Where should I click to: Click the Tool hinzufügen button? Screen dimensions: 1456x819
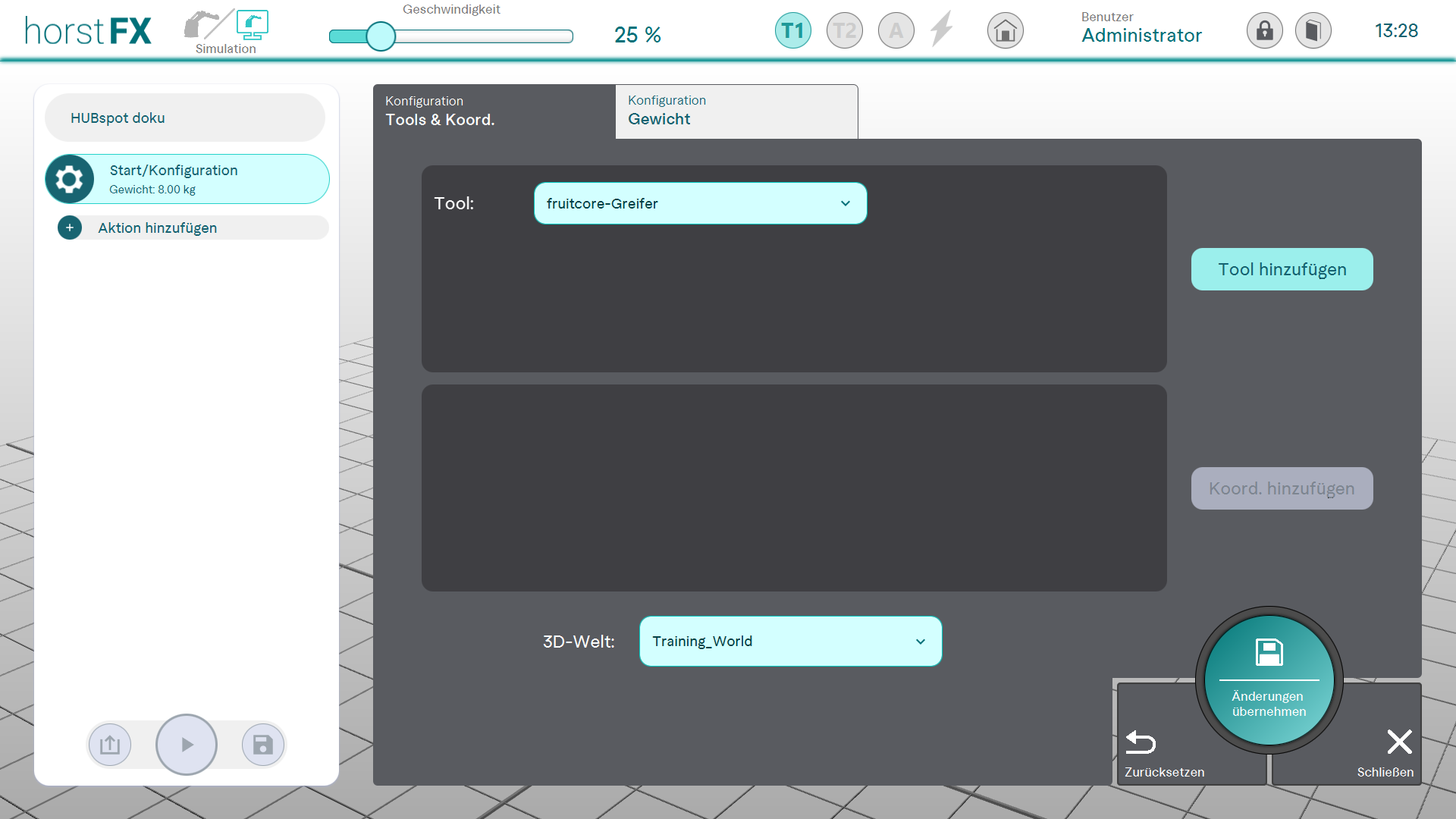click(x=1282, y=269)
